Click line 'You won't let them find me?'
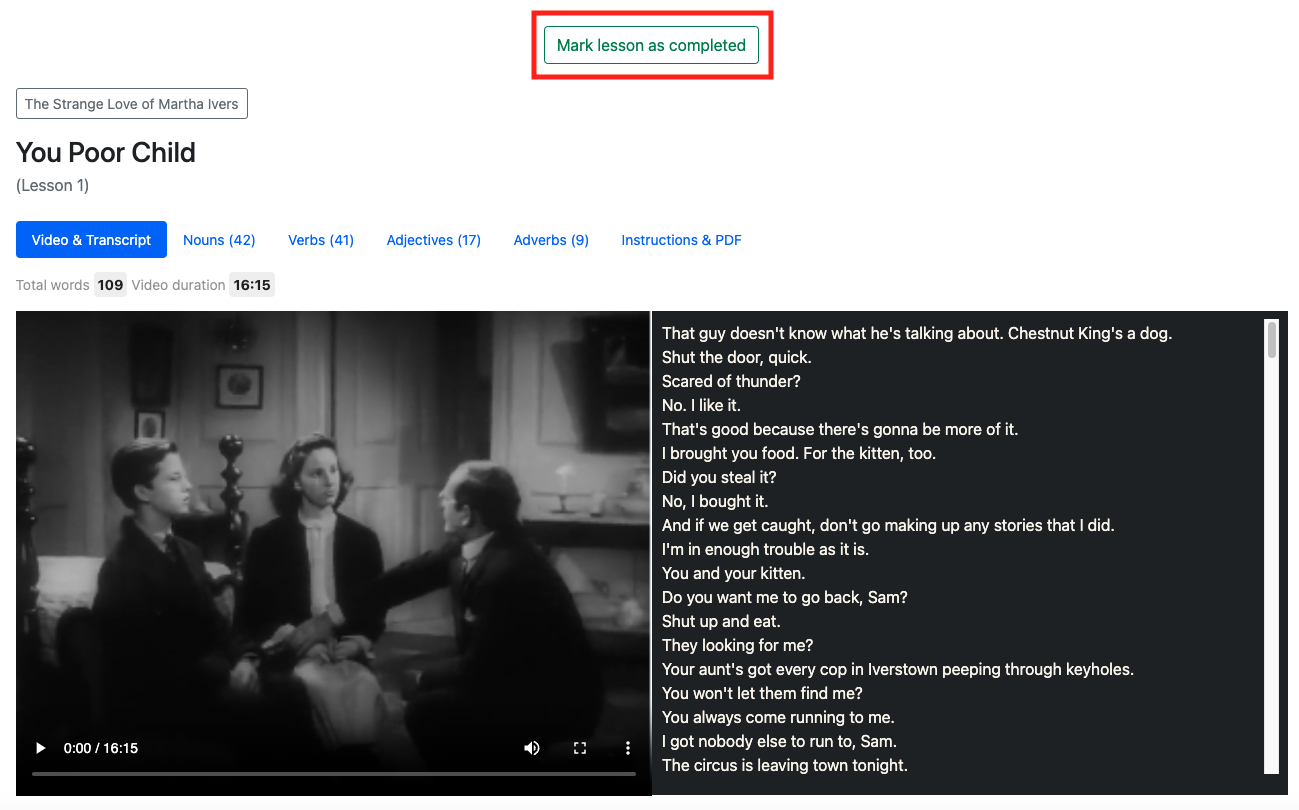Image resolution: width=1299 pixels, height=810 pixels. (x=762, y=694)
